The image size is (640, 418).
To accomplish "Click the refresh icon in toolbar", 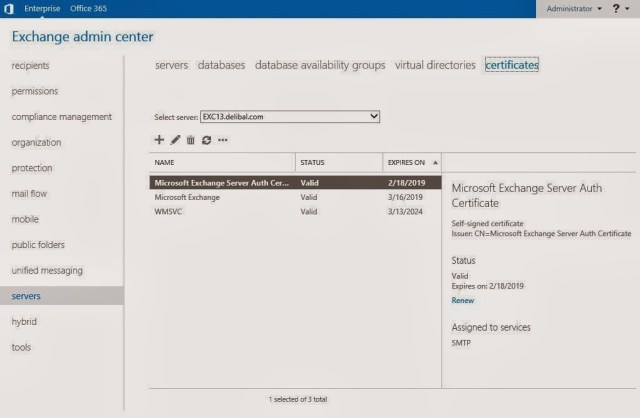I will click(x=206, y=140).
